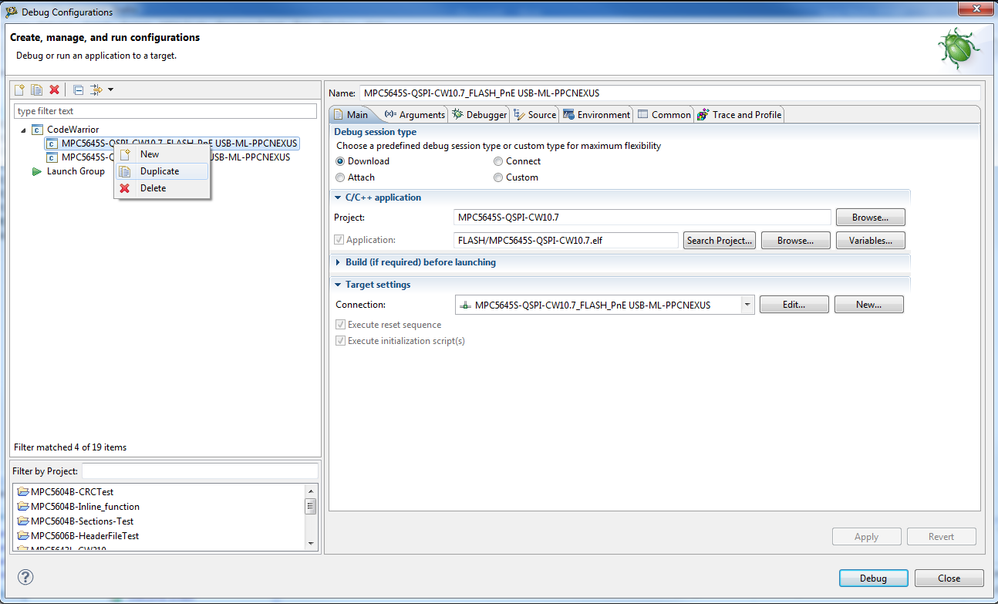Collapse the Target settings section

(x=338, y=284)
